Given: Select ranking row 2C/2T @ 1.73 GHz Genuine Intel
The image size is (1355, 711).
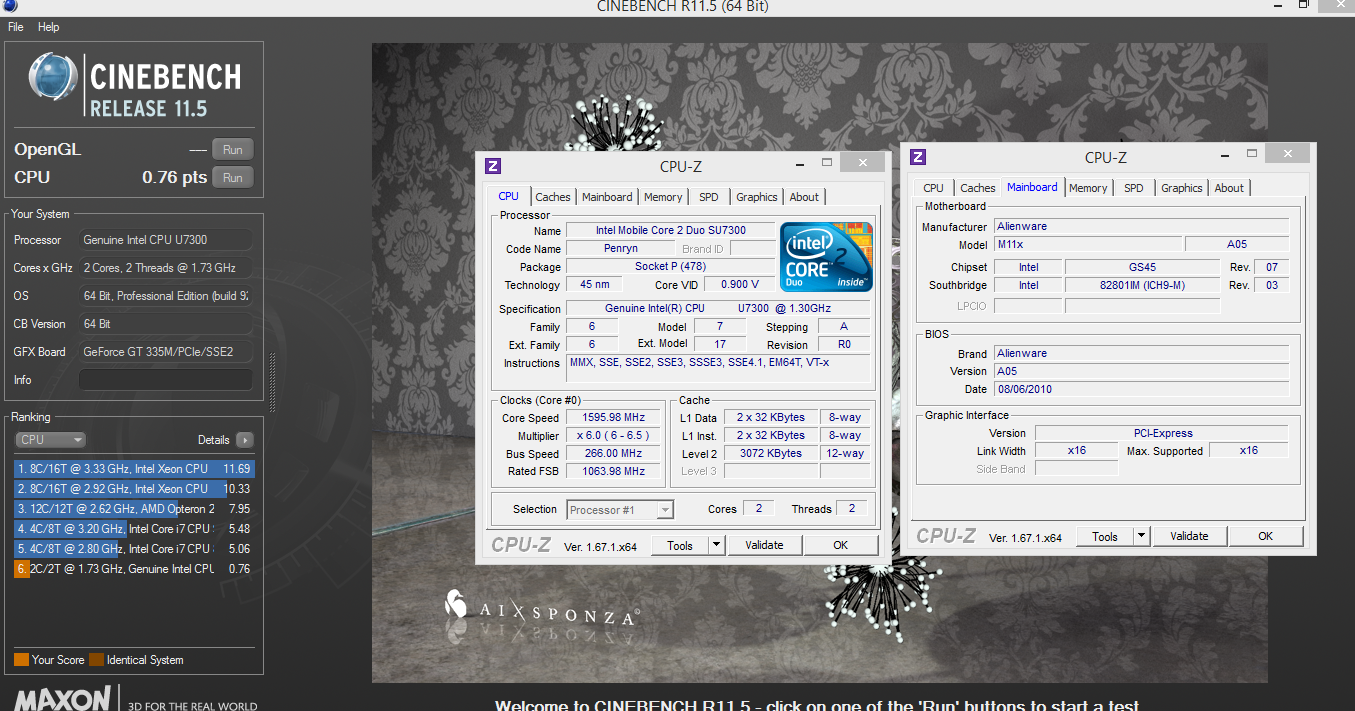Looking at the screenshot, I should [134, 568].
